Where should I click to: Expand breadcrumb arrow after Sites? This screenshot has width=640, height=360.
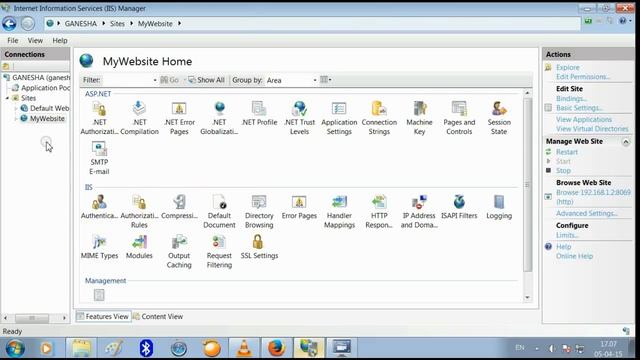pos(131,24)
